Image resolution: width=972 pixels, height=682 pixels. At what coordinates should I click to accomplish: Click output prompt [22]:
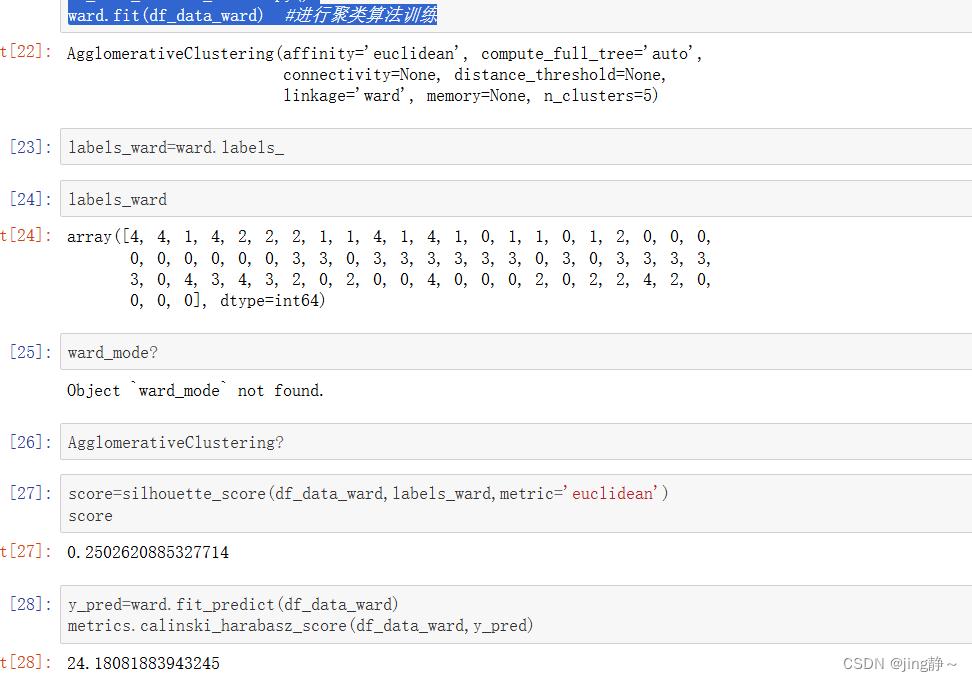(26, 51)
